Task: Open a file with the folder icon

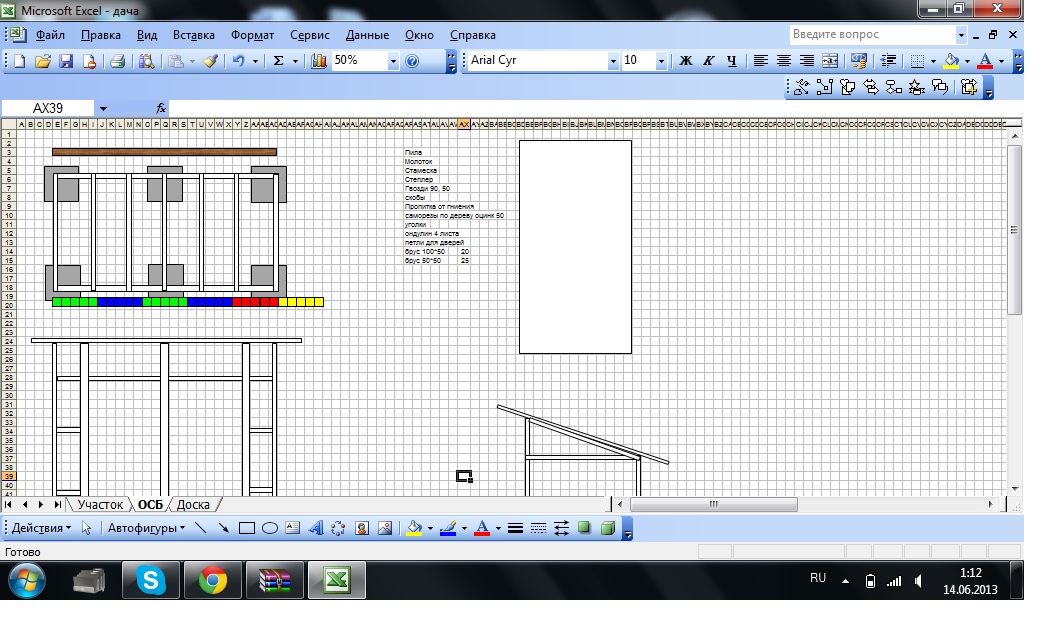Action: 43,61
